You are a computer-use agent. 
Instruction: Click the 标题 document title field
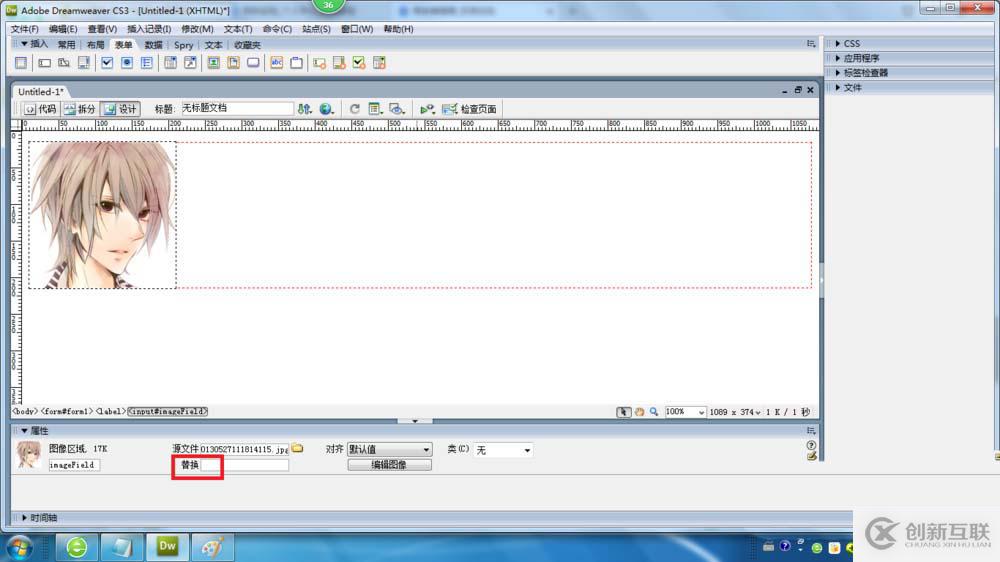(x=237, y=108)
